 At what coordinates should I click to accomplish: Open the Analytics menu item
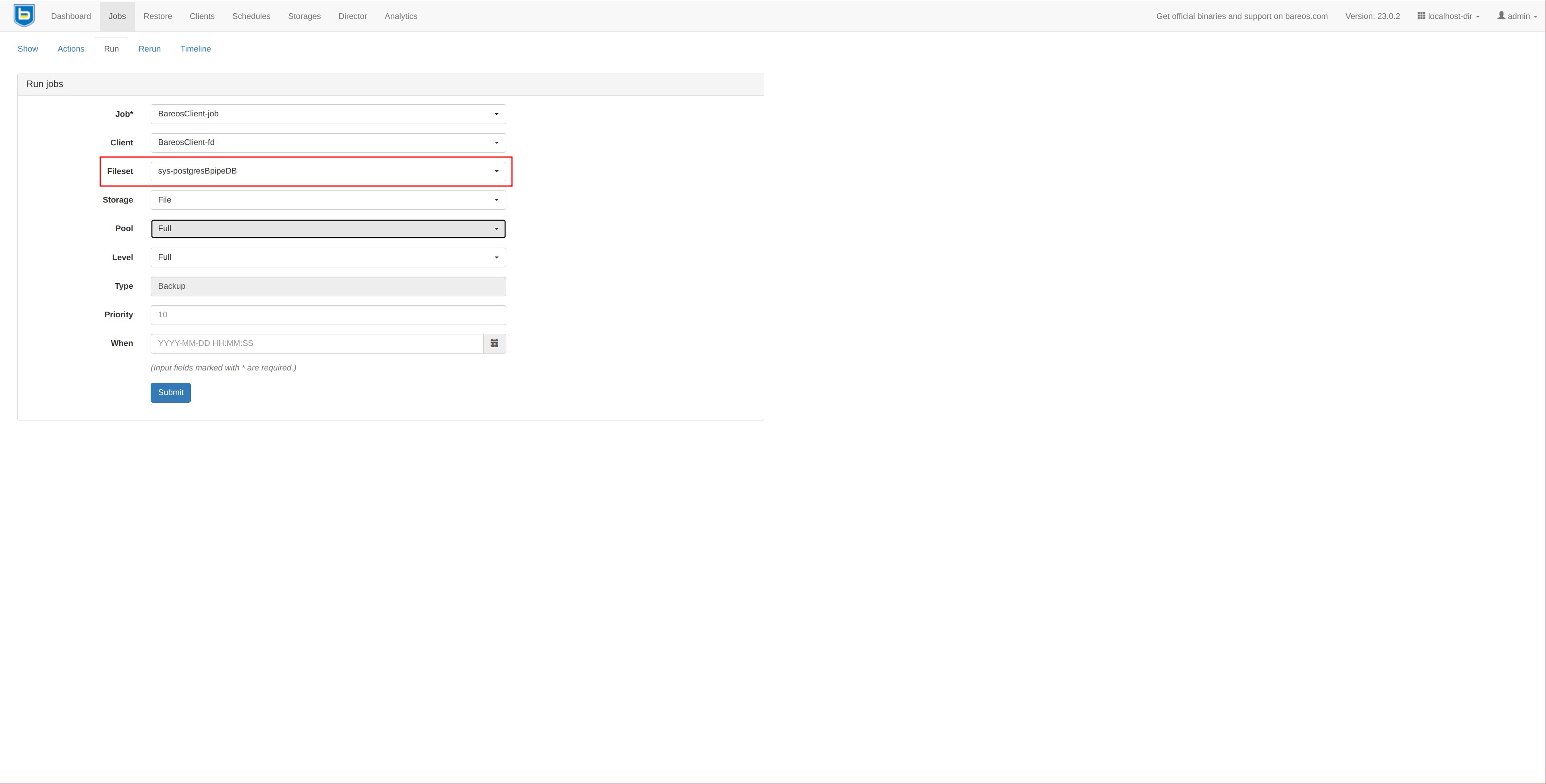pos(400,16)
